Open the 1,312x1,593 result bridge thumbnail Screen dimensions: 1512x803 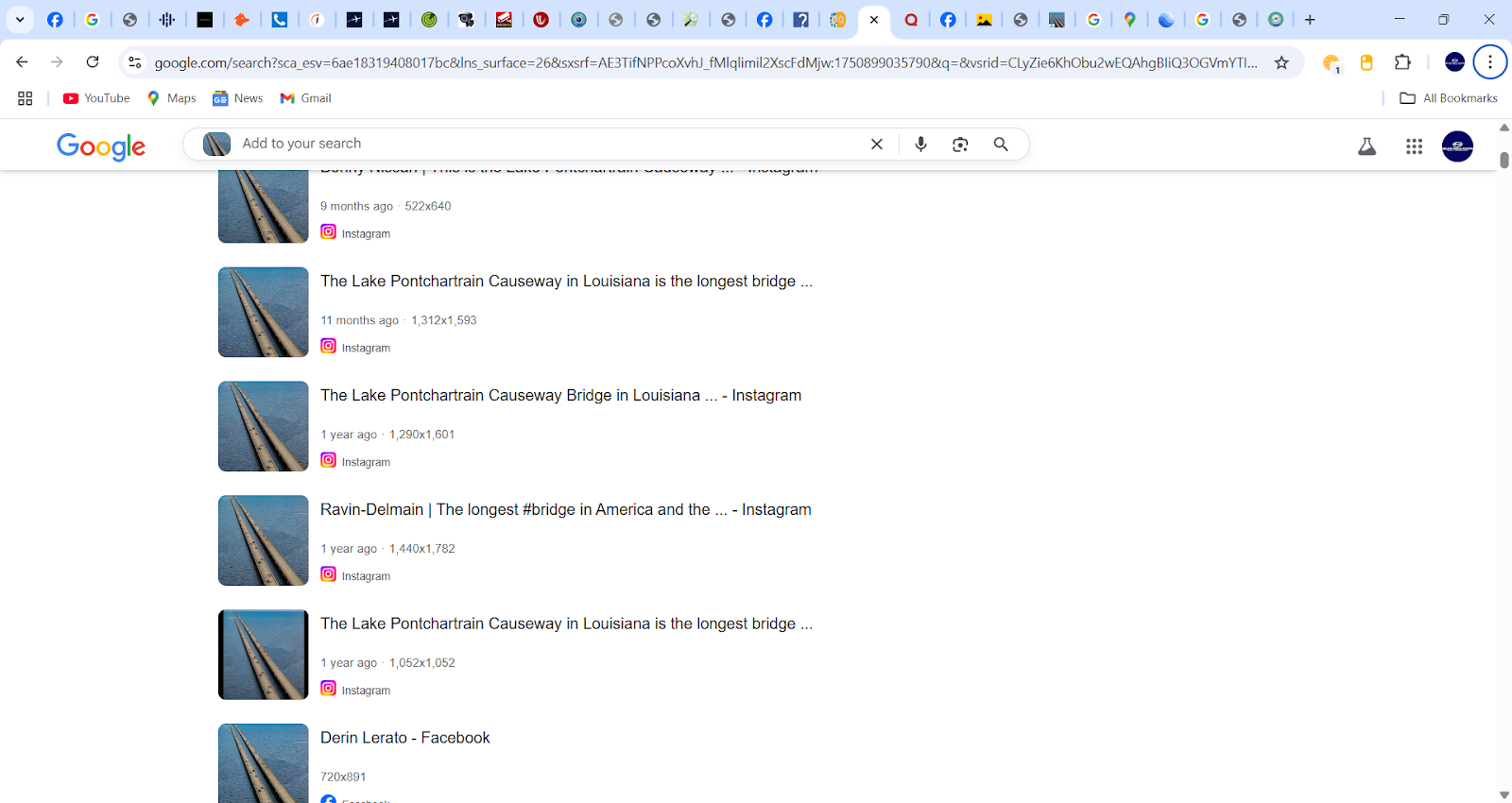[x=264, y=312]
